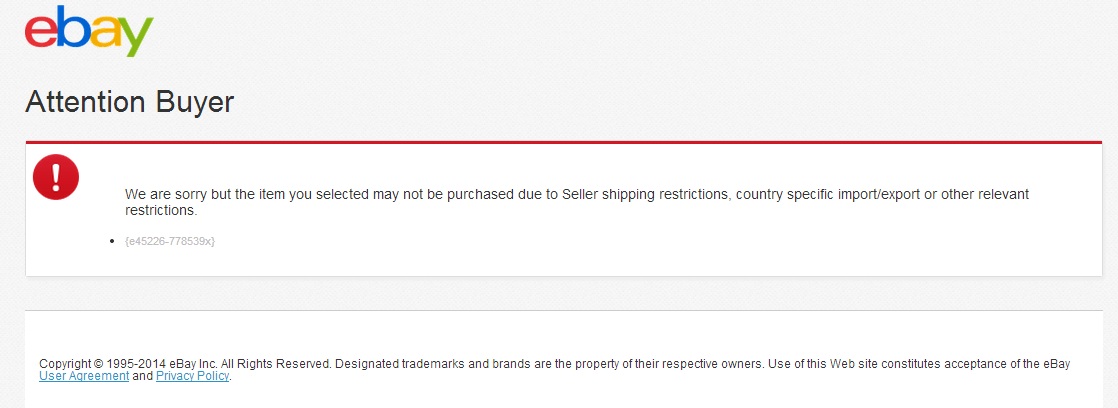Click 'country specific import/export' in the message

tap(828, 194)
